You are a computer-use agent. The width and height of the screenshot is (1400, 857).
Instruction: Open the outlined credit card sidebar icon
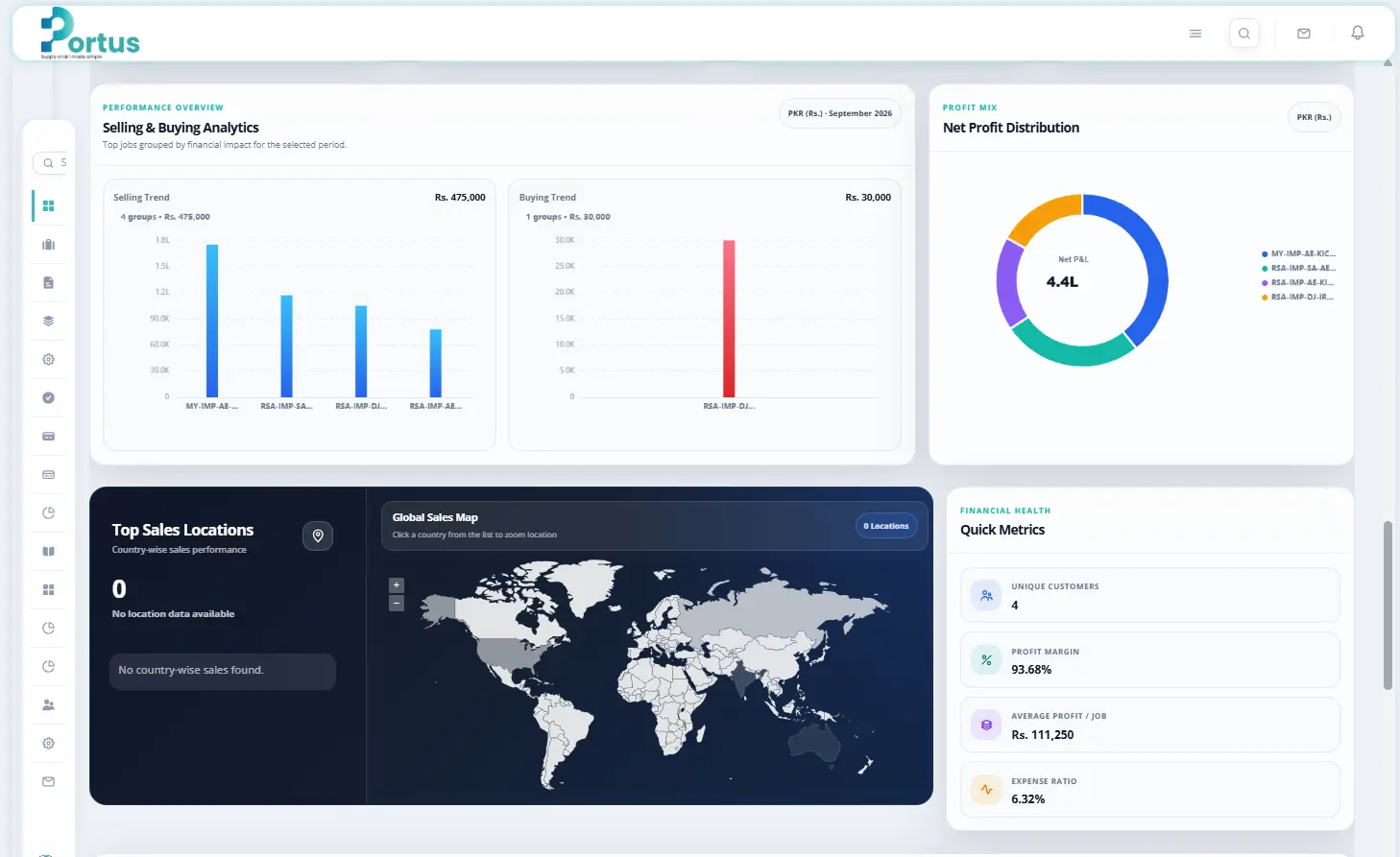coord(49,474)
